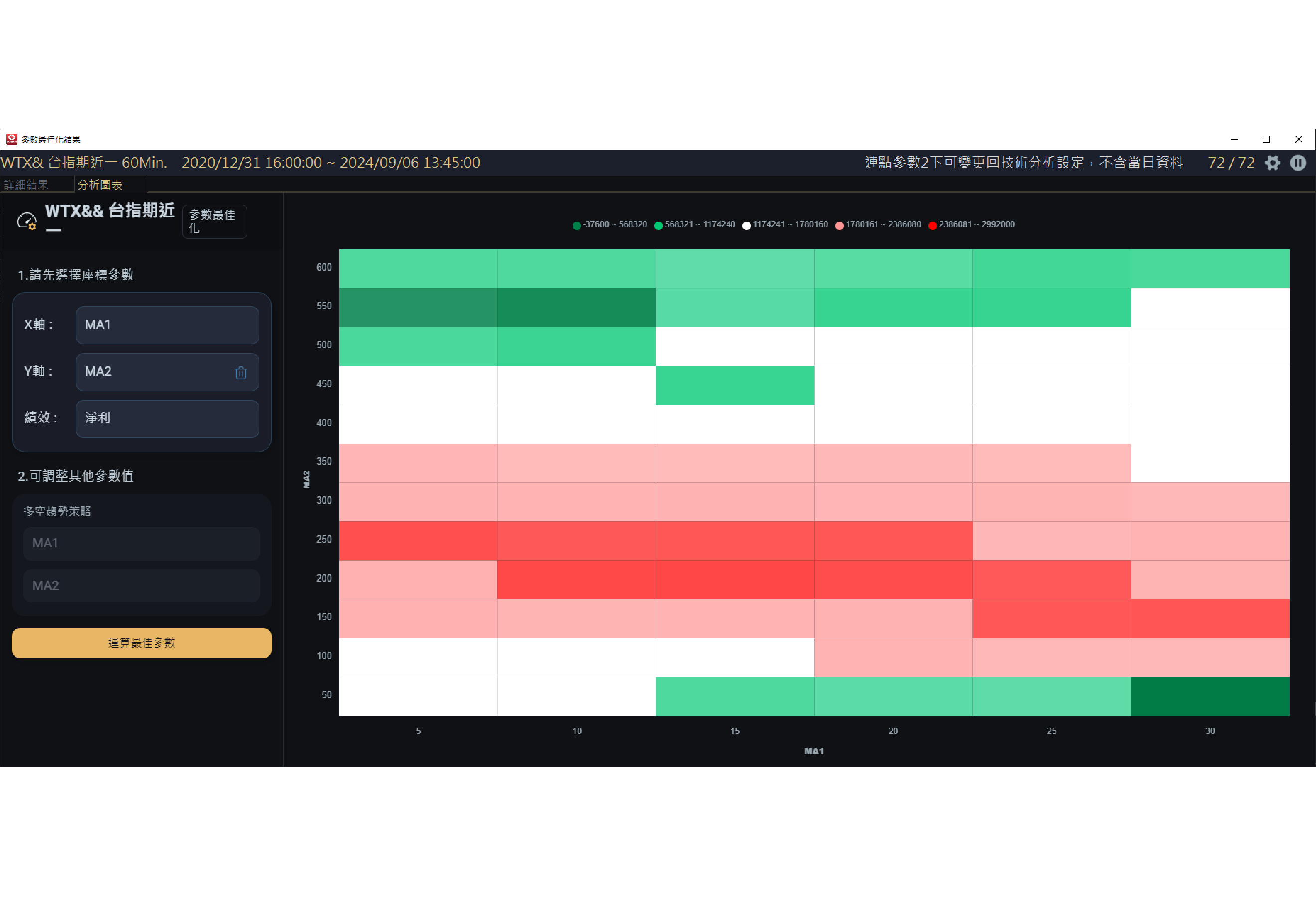The image size is (1316, 897).
Task: Click the gauge optimization icon beside WTX&&
Action: [27, 221]
